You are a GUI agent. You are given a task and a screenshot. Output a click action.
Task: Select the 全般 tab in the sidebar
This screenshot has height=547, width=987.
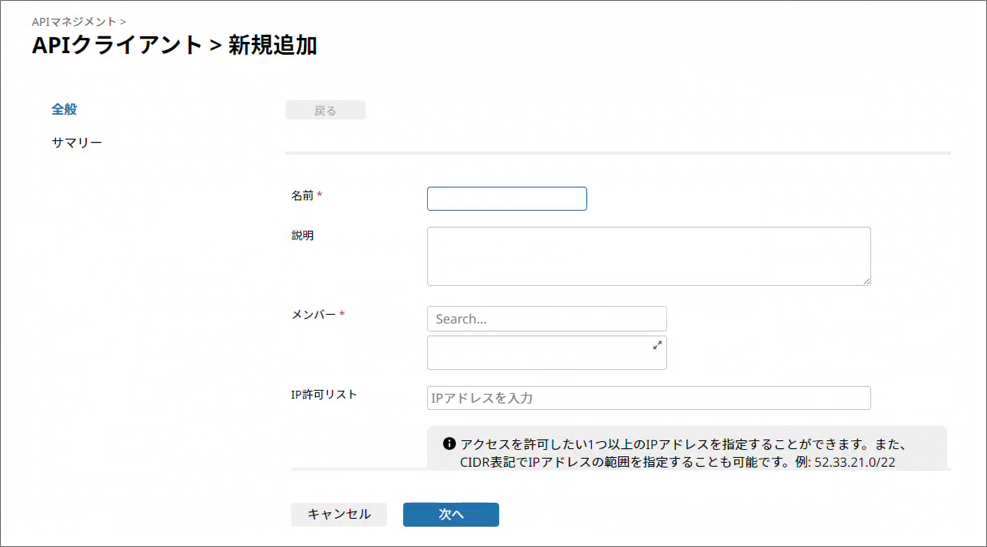pos(64,109)
